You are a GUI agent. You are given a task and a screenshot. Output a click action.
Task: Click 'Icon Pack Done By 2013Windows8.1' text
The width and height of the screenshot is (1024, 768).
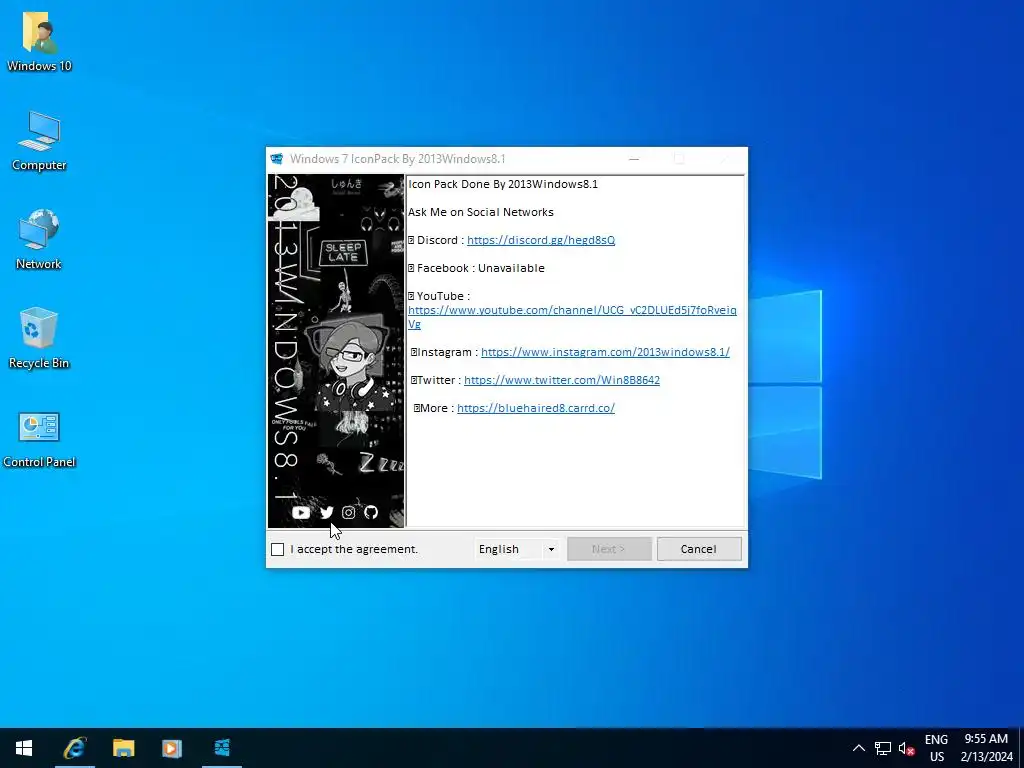pyautogui.click(x=503, y=184)
